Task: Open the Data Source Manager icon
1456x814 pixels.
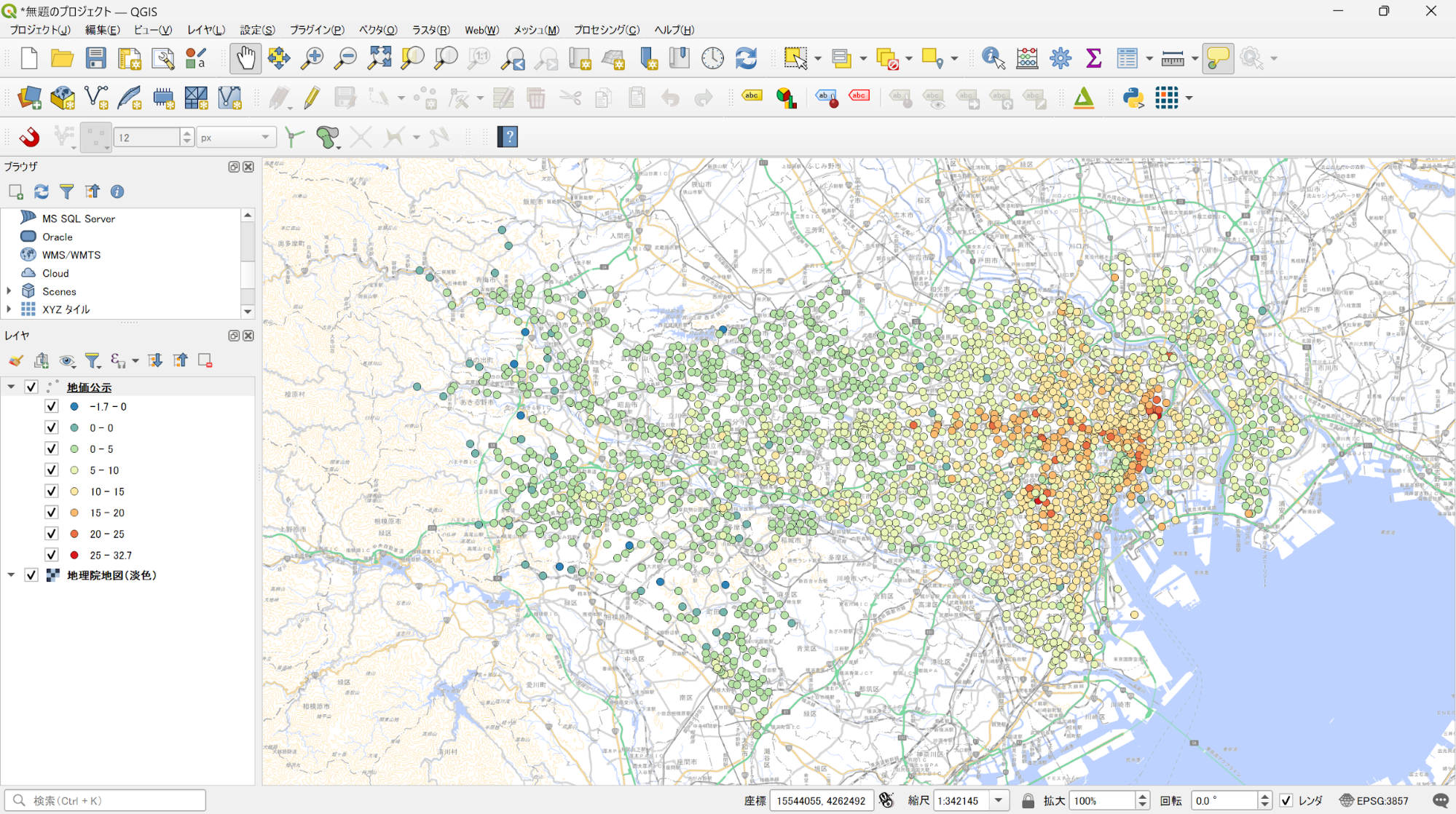Action: 29,98
